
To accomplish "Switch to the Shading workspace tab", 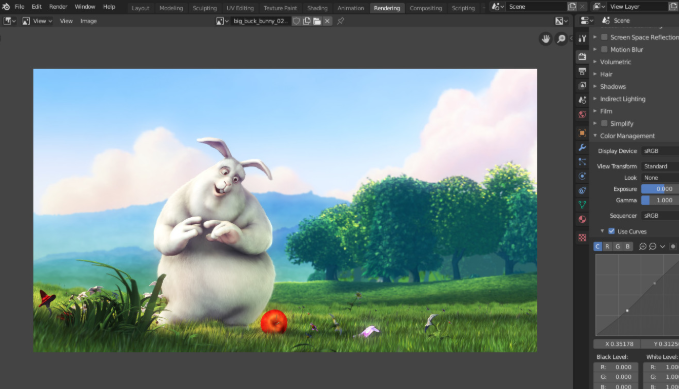I will tap(317, 8).
